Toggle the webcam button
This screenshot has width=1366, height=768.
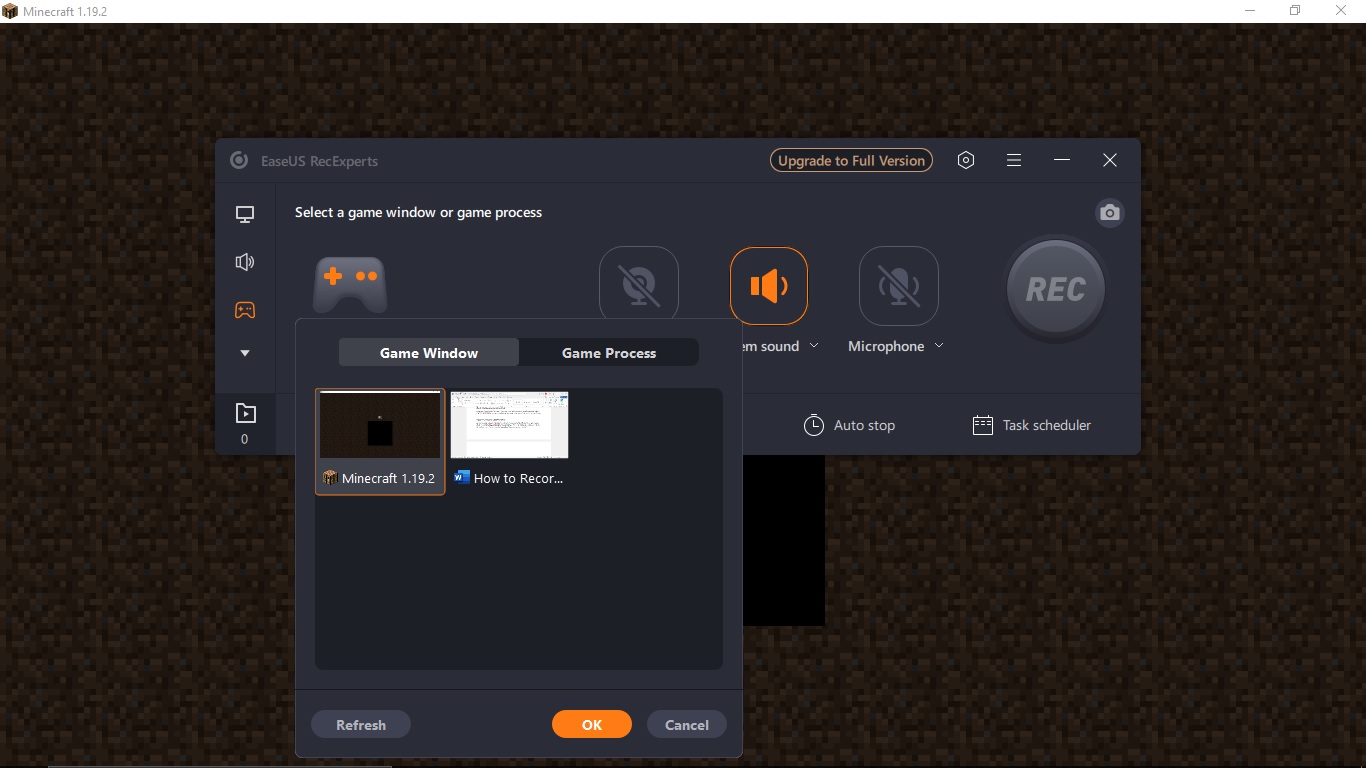(x=639, y=286)
